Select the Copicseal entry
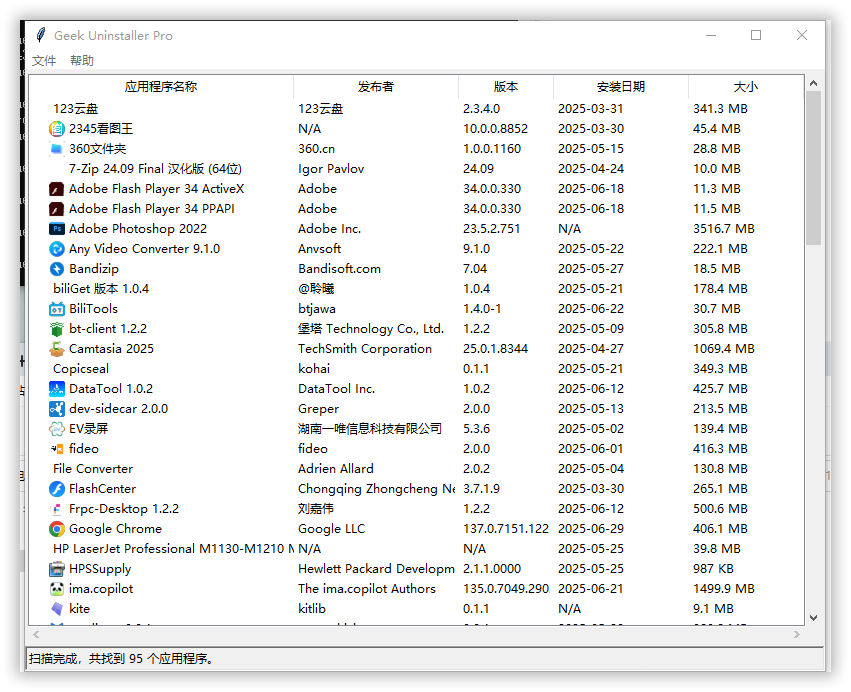 [81, 369]
